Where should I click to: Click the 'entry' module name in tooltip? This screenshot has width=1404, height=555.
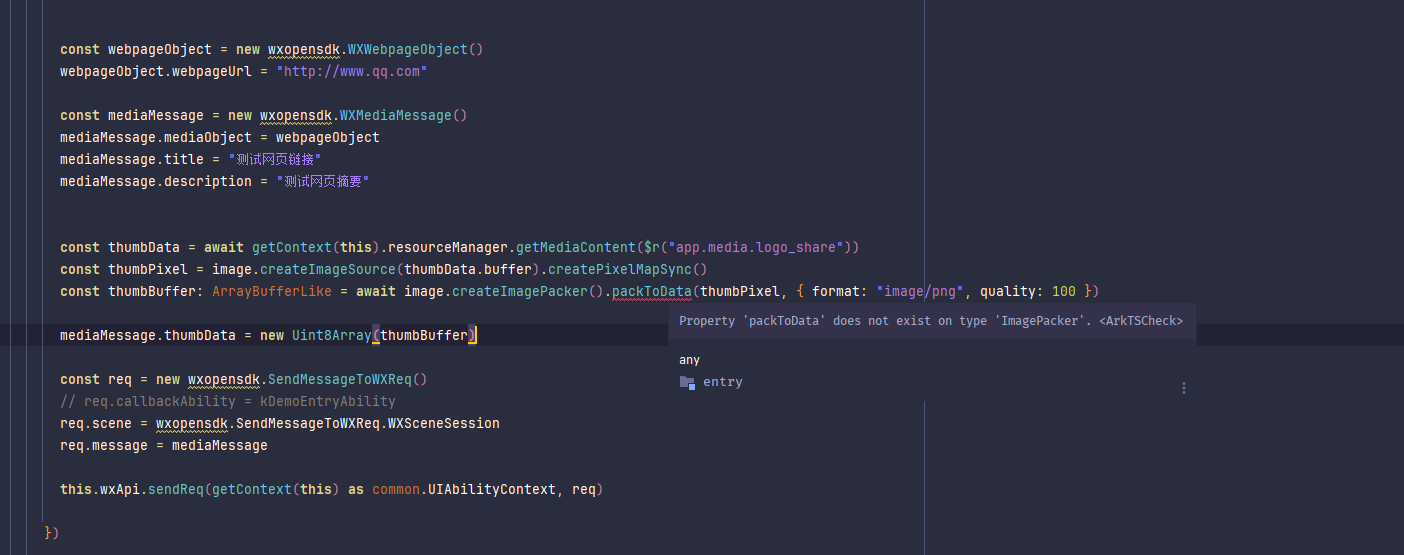[x=723, y=382]
